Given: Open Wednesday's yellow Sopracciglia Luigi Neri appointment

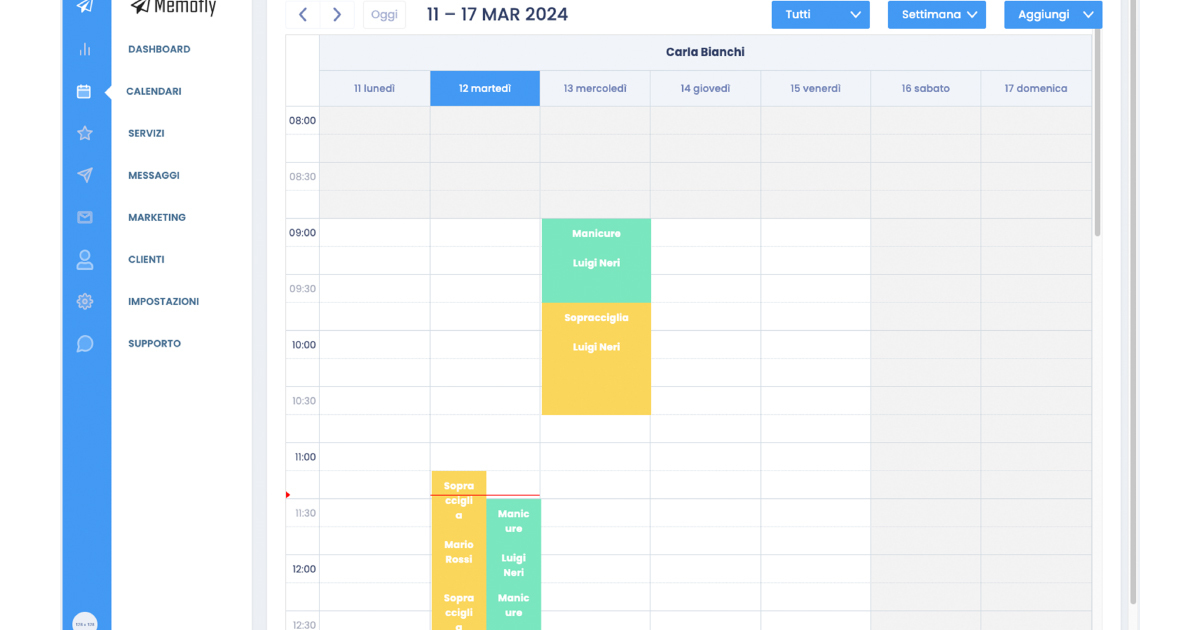Looking at the screenshot, I should click(x=596, y=360).
